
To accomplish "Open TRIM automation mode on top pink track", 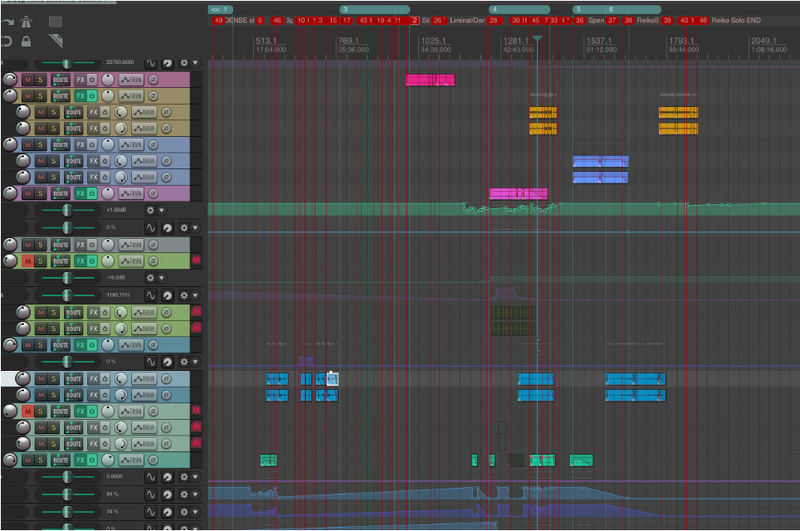I will point(131,80).
